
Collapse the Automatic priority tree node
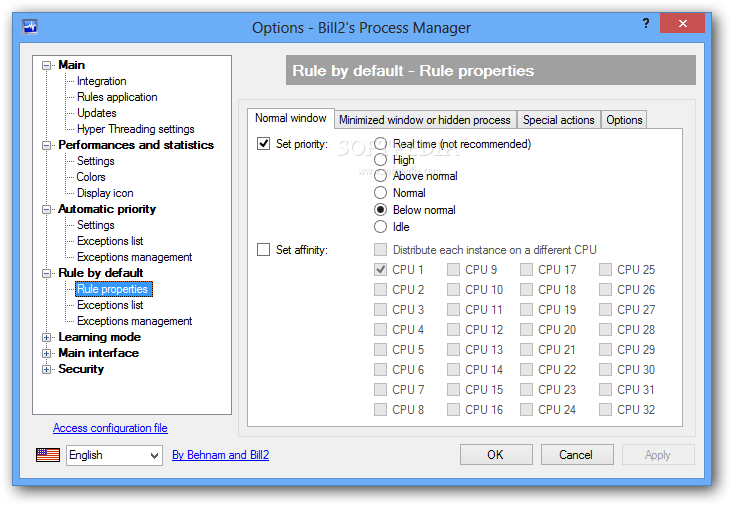(x=46, y=209)
